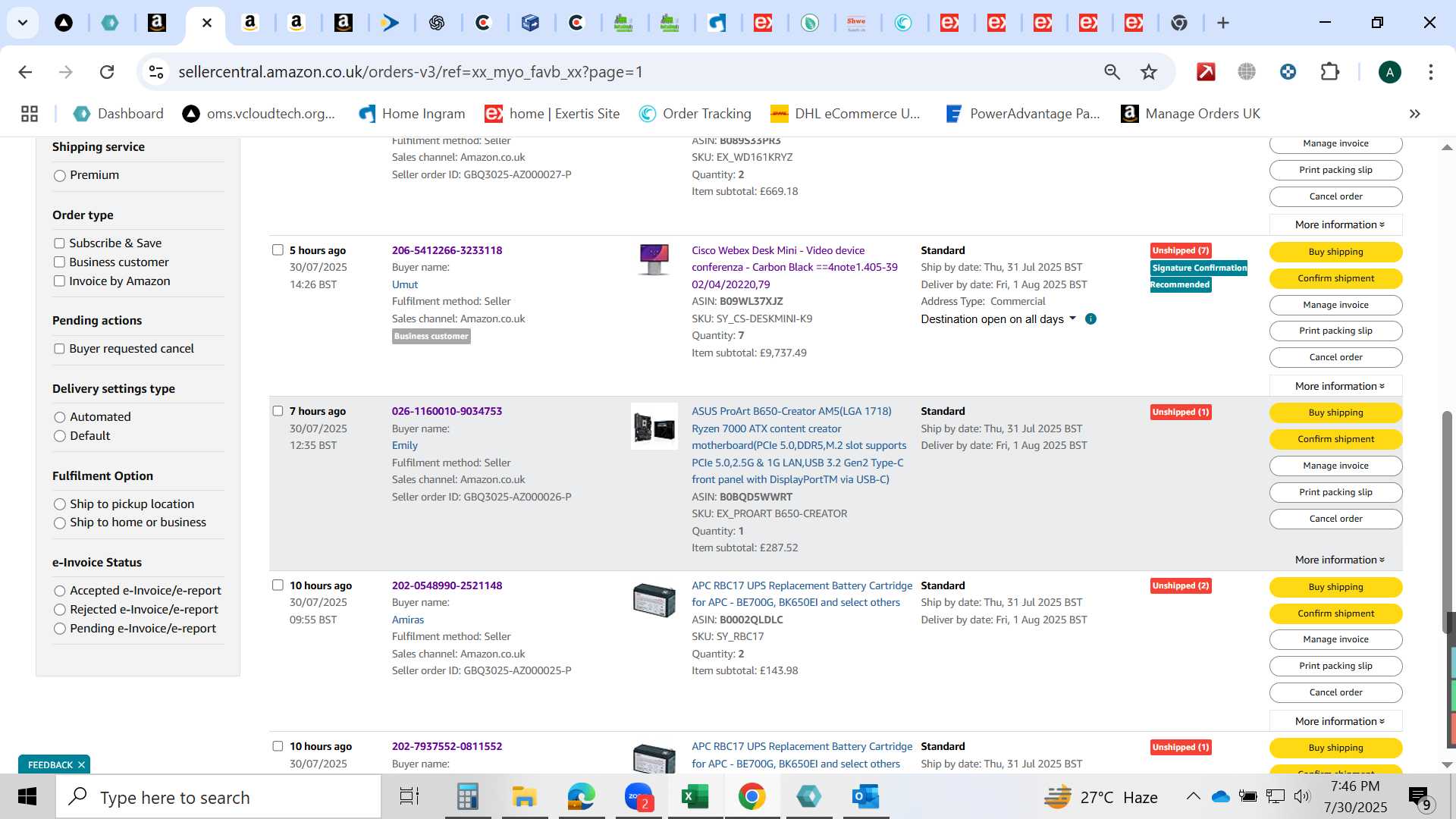The image size is (1456, 819).
Task: Open the Chrome profile avatar A
Action: [x=1389, y=72]
